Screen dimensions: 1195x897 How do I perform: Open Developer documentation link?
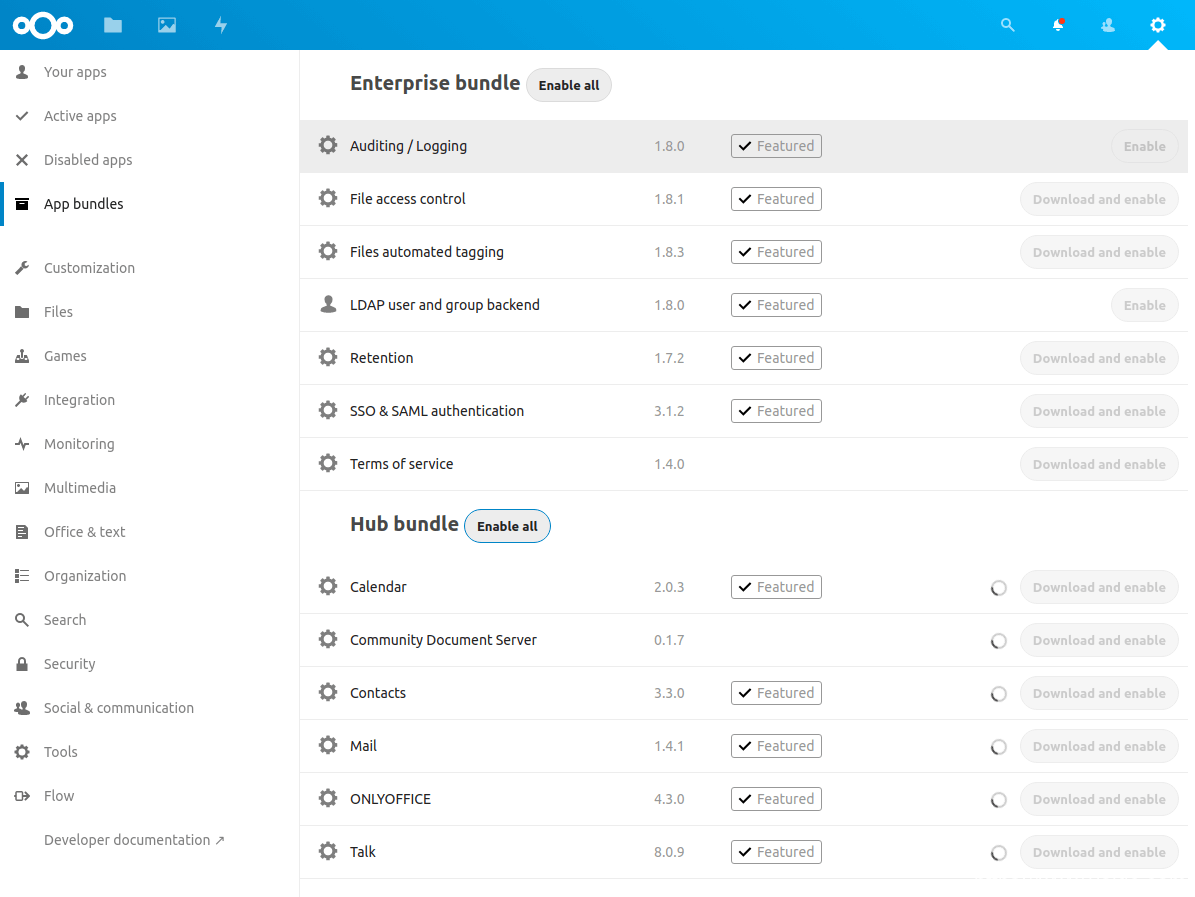point(134,840)
